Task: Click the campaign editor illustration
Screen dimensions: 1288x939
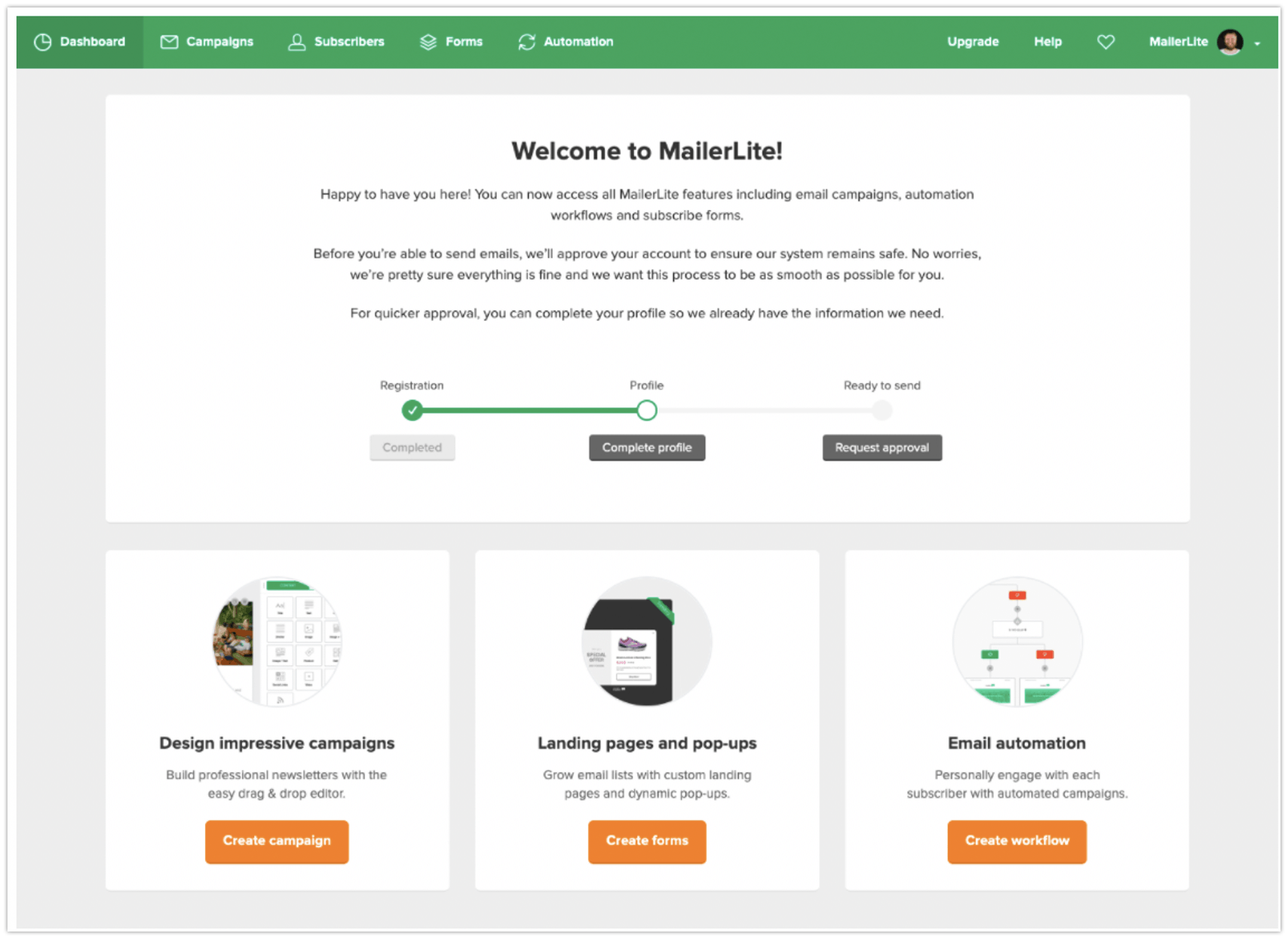Action: point(277,641)
